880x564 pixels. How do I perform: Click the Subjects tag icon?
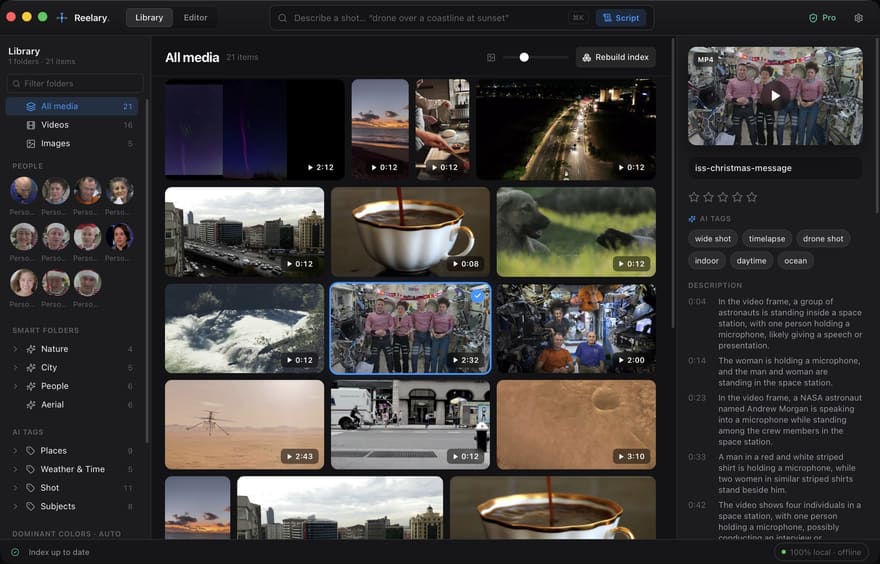click(x=30, y=506)
